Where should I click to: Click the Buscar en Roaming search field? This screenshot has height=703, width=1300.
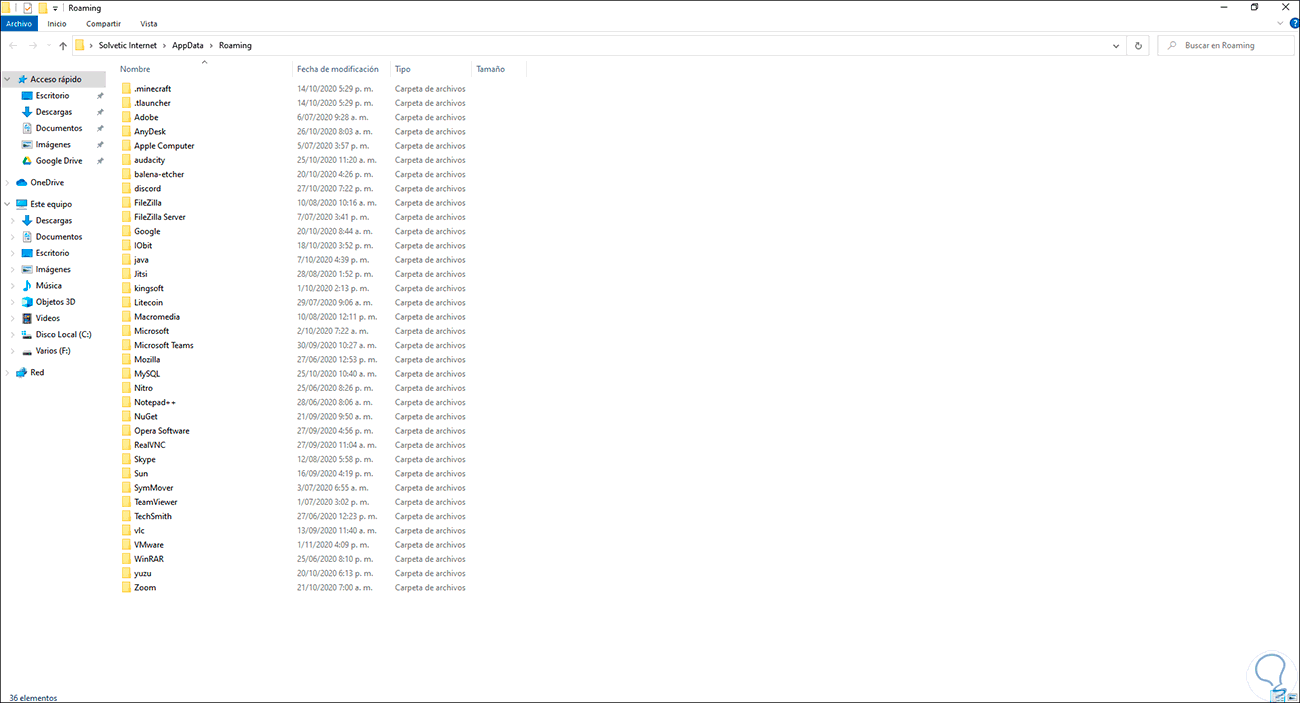[x=1225, y=45]
